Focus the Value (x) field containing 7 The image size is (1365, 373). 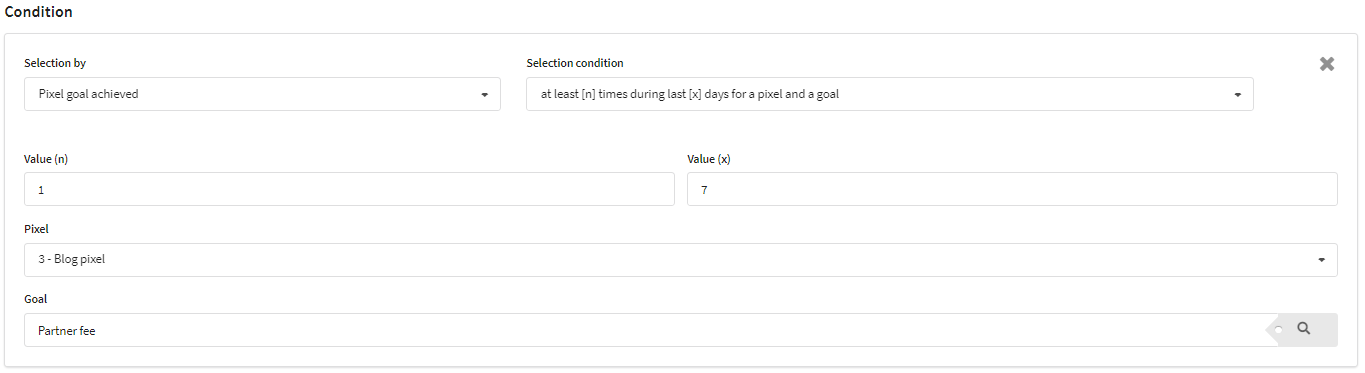(1012, 189)
